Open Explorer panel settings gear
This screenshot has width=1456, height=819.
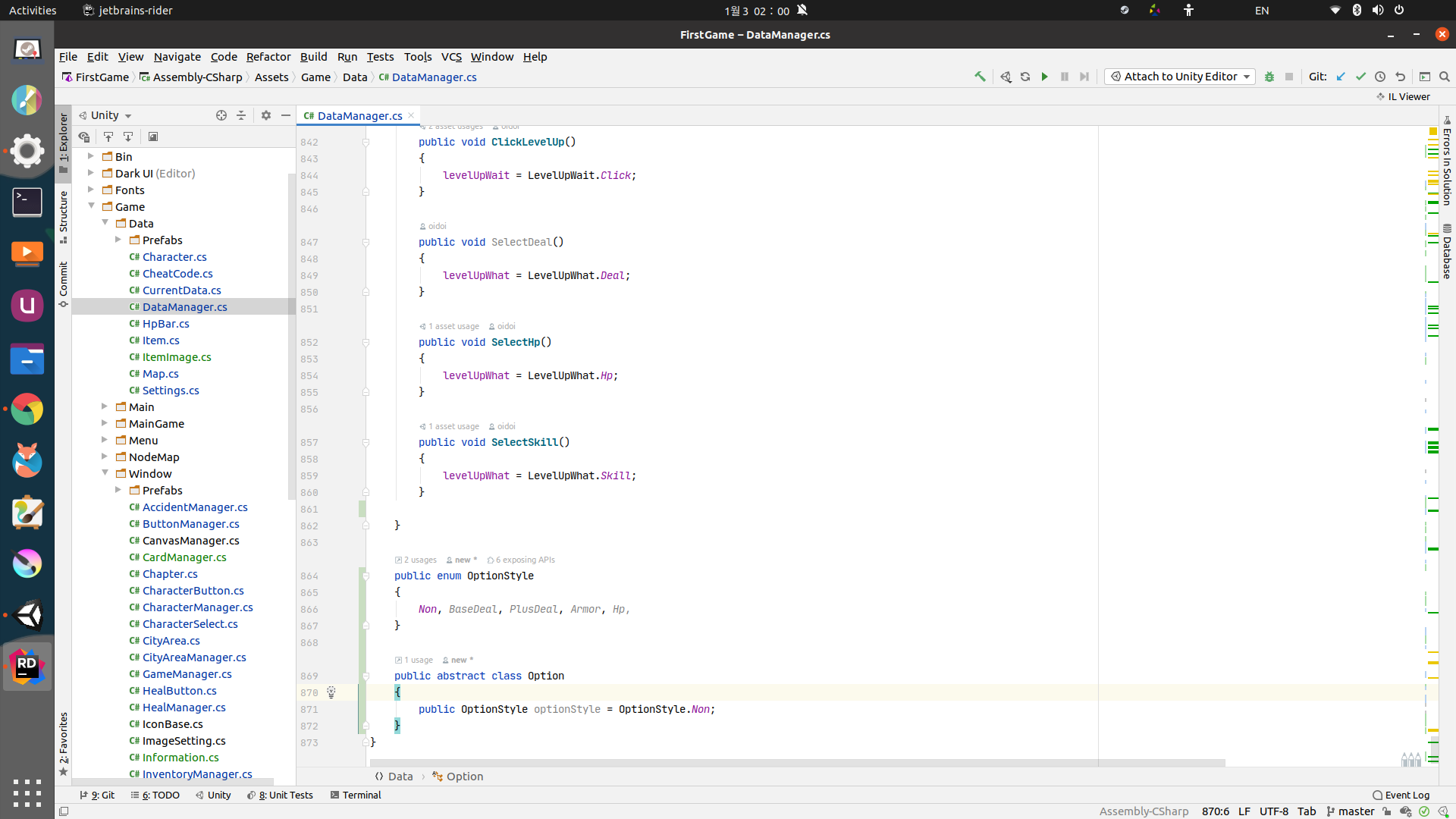click(x=266, y=115)
